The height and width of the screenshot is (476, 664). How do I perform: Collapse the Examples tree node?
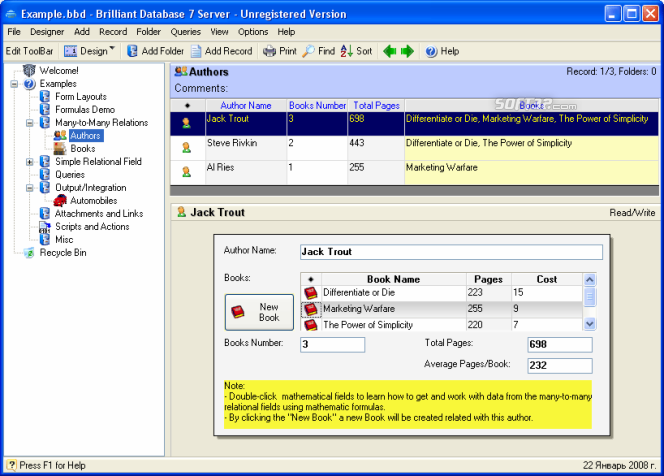coord(14,84)
